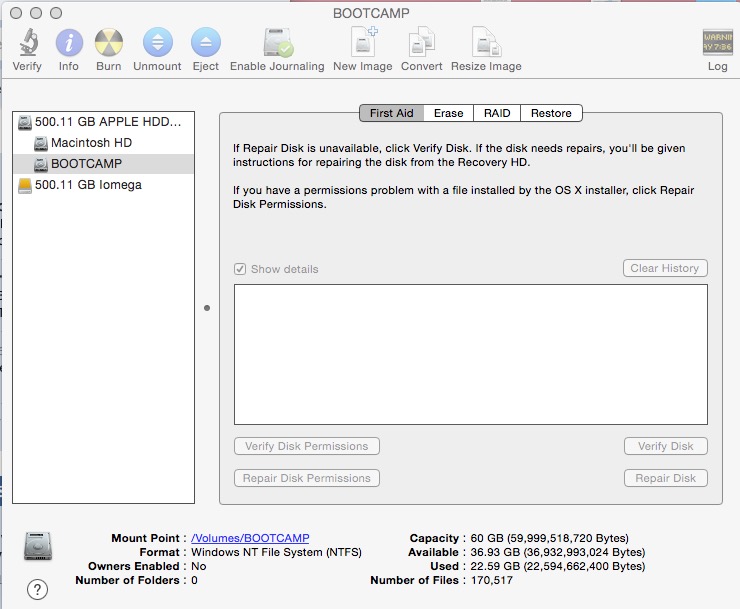This screenshot has height=609, width=740.
Task: Click the Verify Disk button
Action: tap(665, 446)
